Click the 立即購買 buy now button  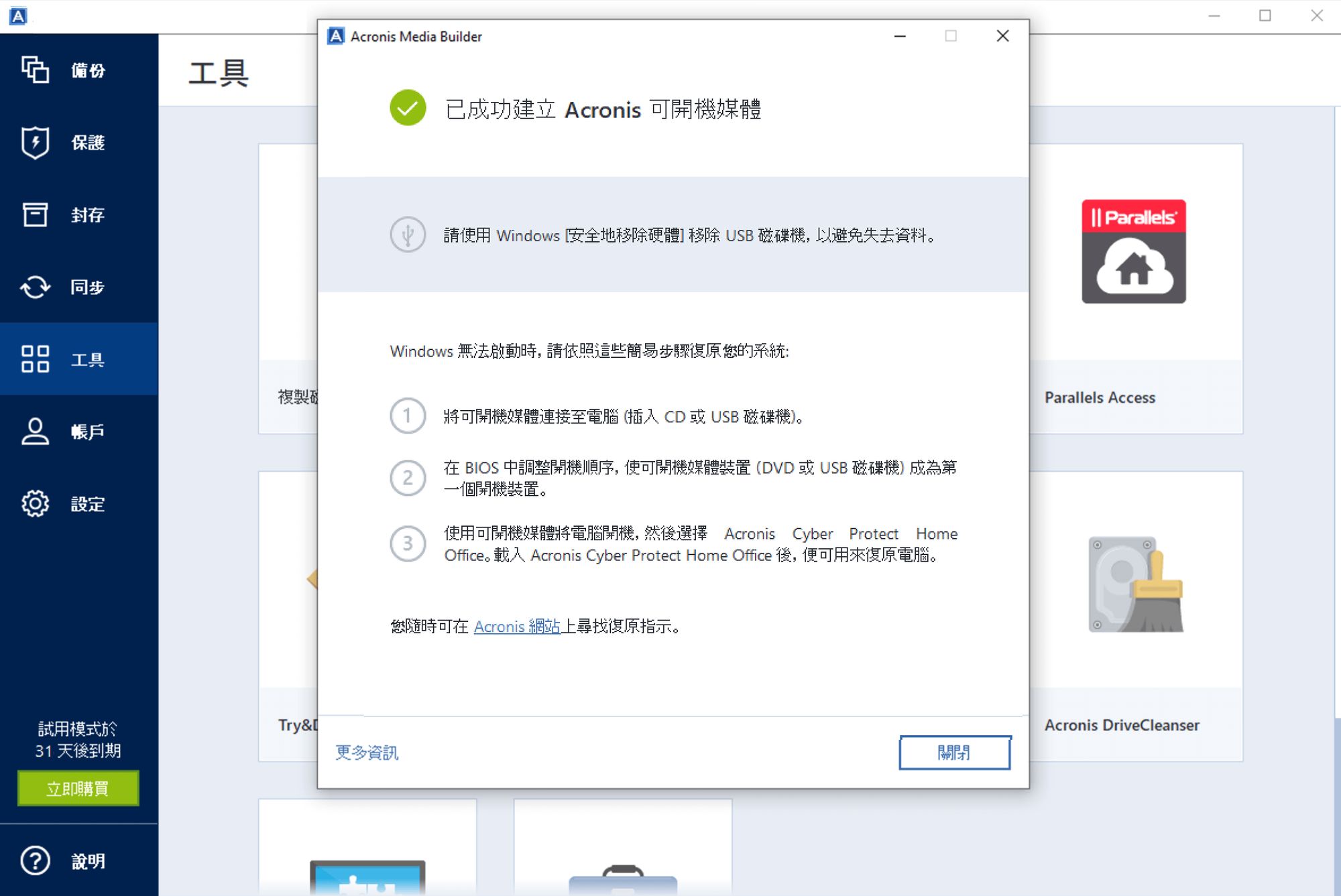(x=78, y=788)
